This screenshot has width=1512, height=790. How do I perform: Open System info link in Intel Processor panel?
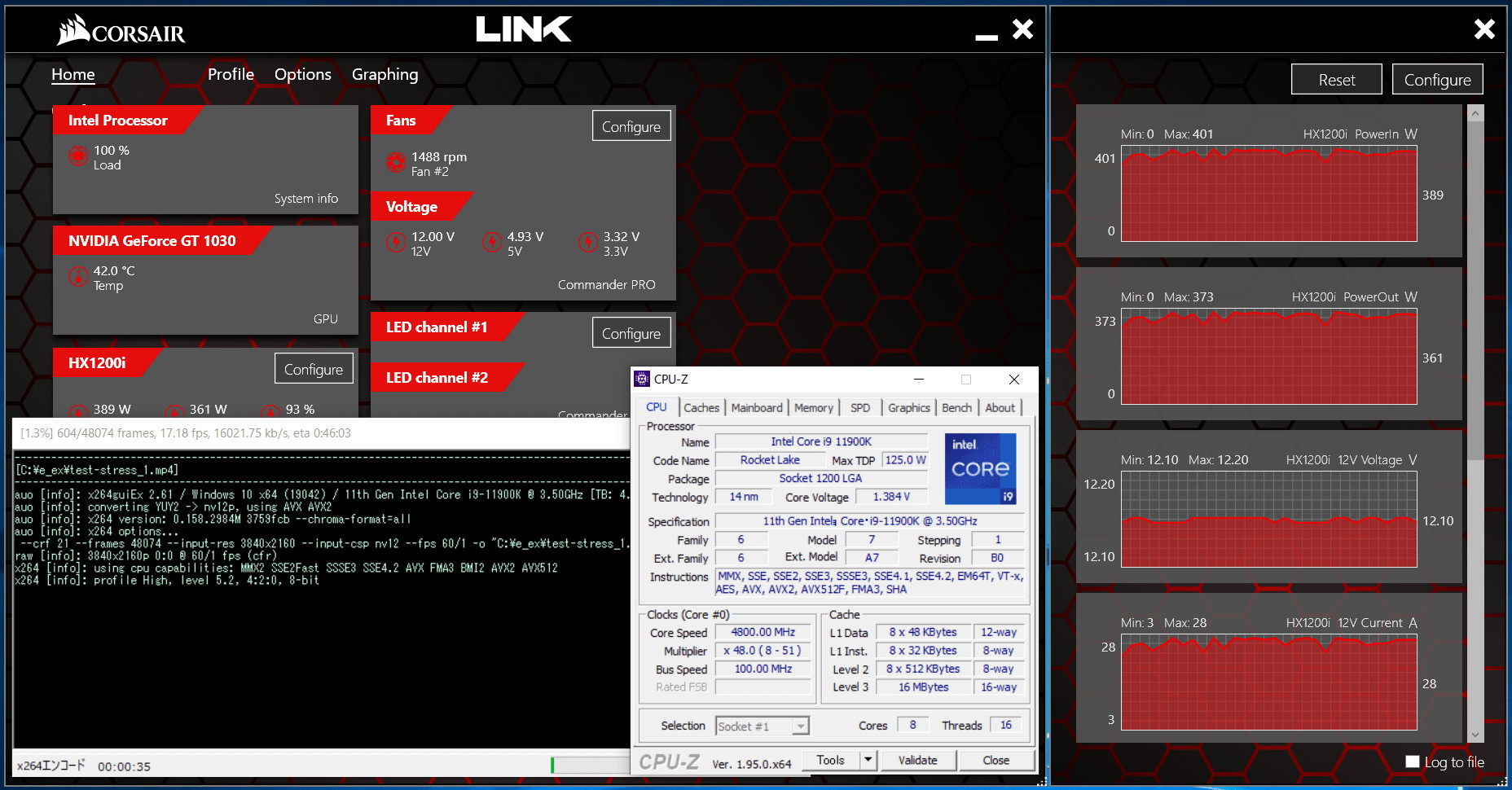306,198
